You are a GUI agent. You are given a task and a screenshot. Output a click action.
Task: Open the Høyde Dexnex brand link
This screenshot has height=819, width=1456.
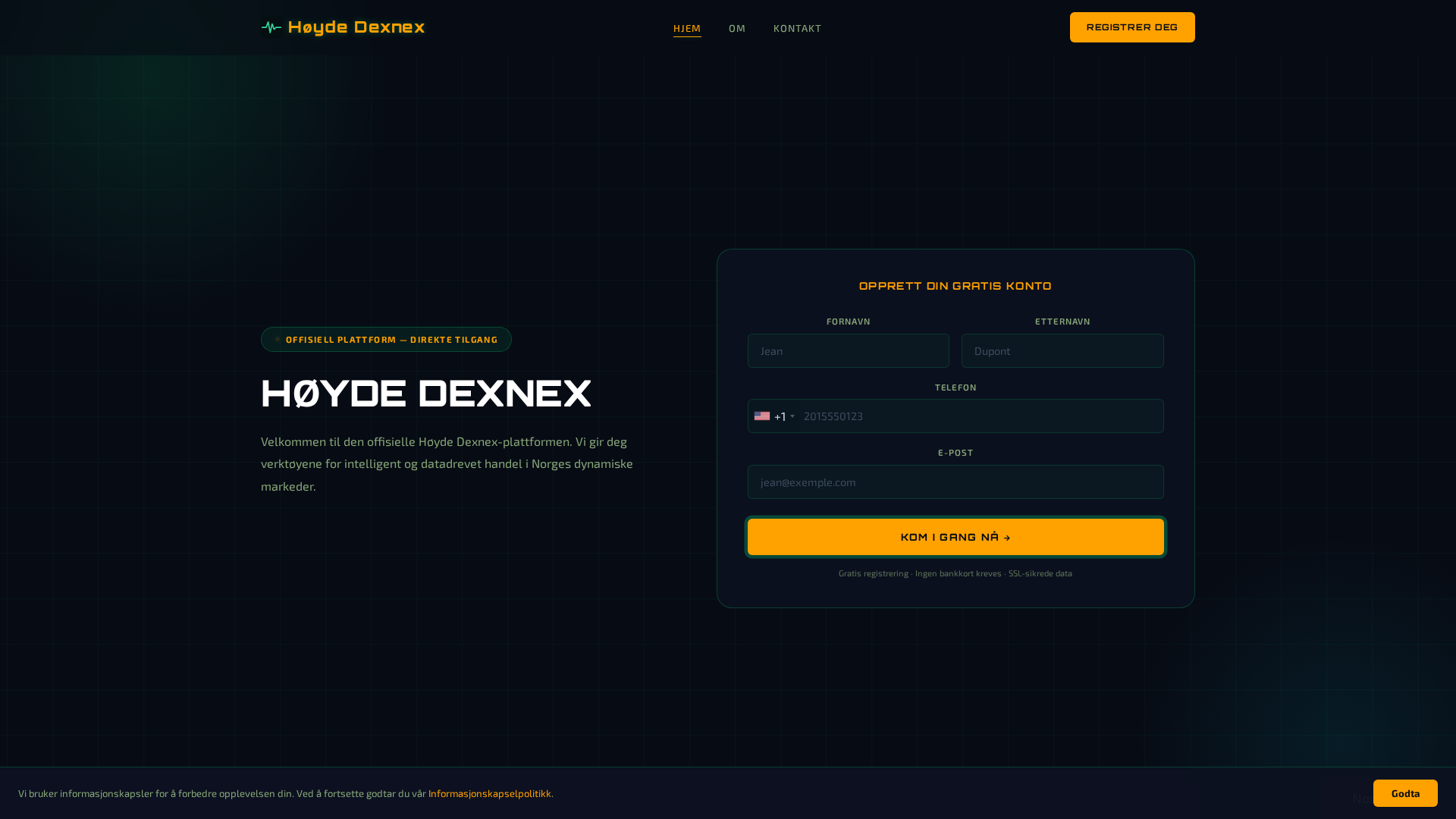[x=343, y=27]
